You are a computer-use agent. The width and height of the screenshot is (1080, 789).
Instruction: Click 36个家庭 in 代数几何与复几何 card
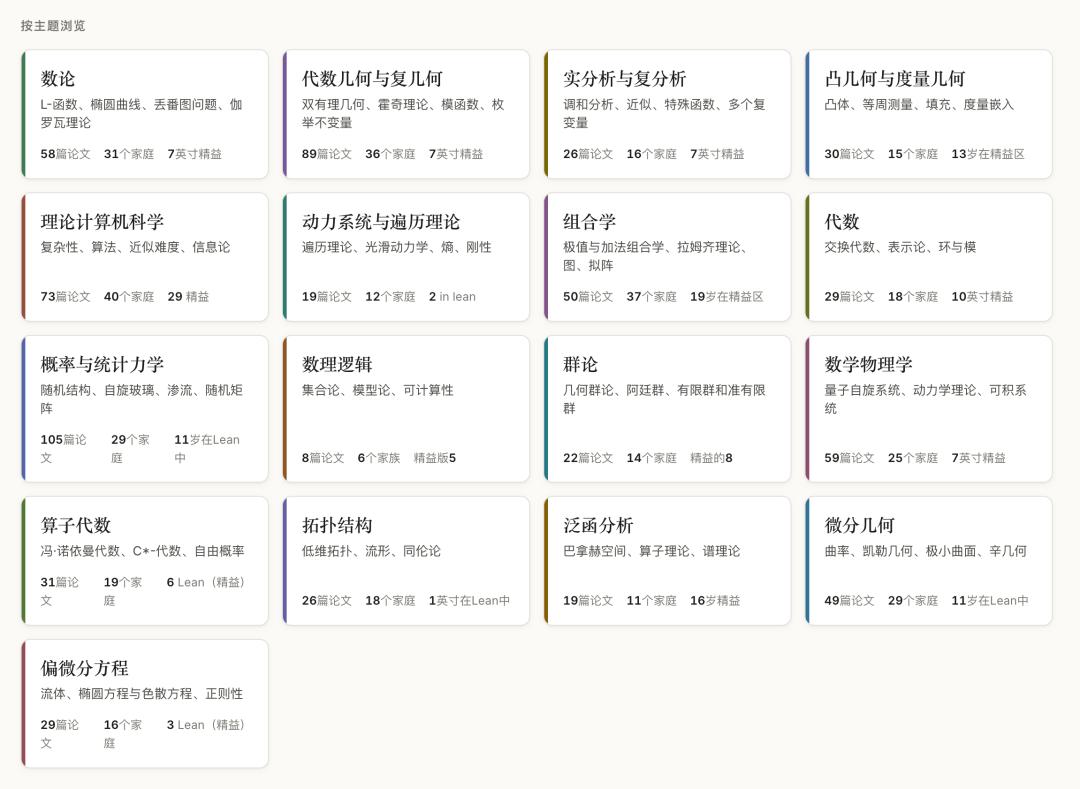point(391,154)
